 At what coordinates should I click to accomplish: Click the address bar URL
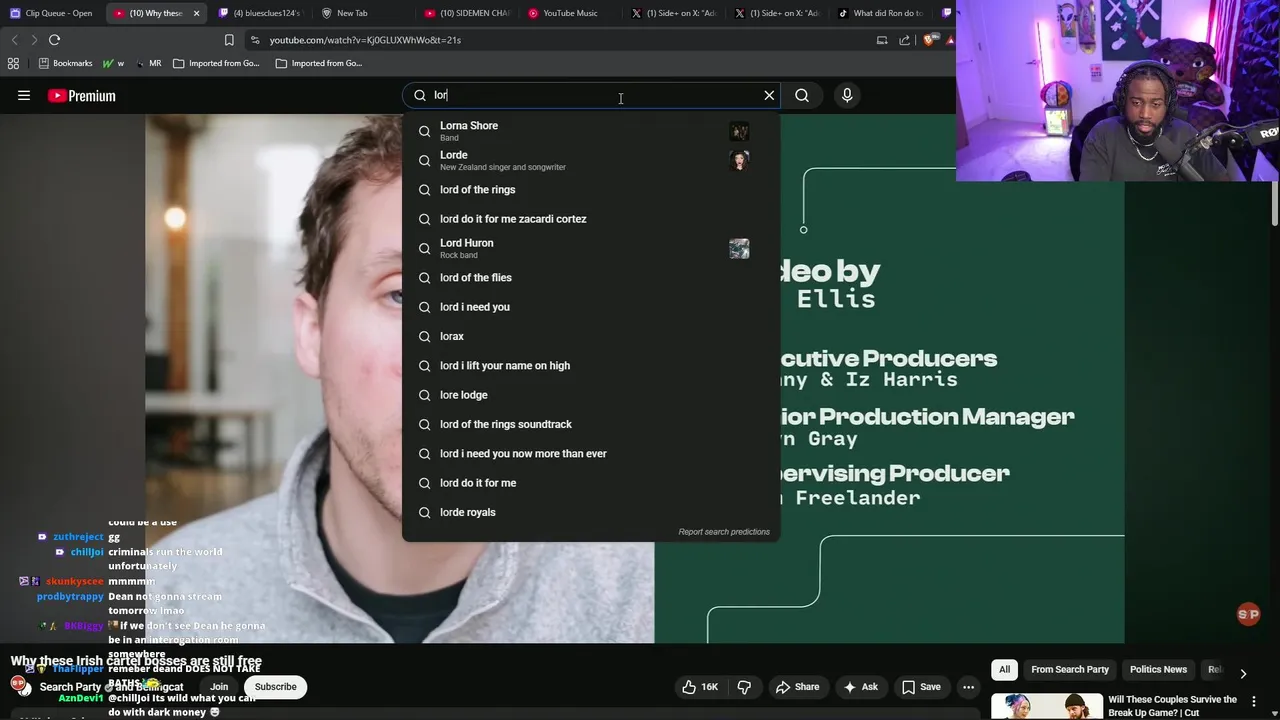365,40
